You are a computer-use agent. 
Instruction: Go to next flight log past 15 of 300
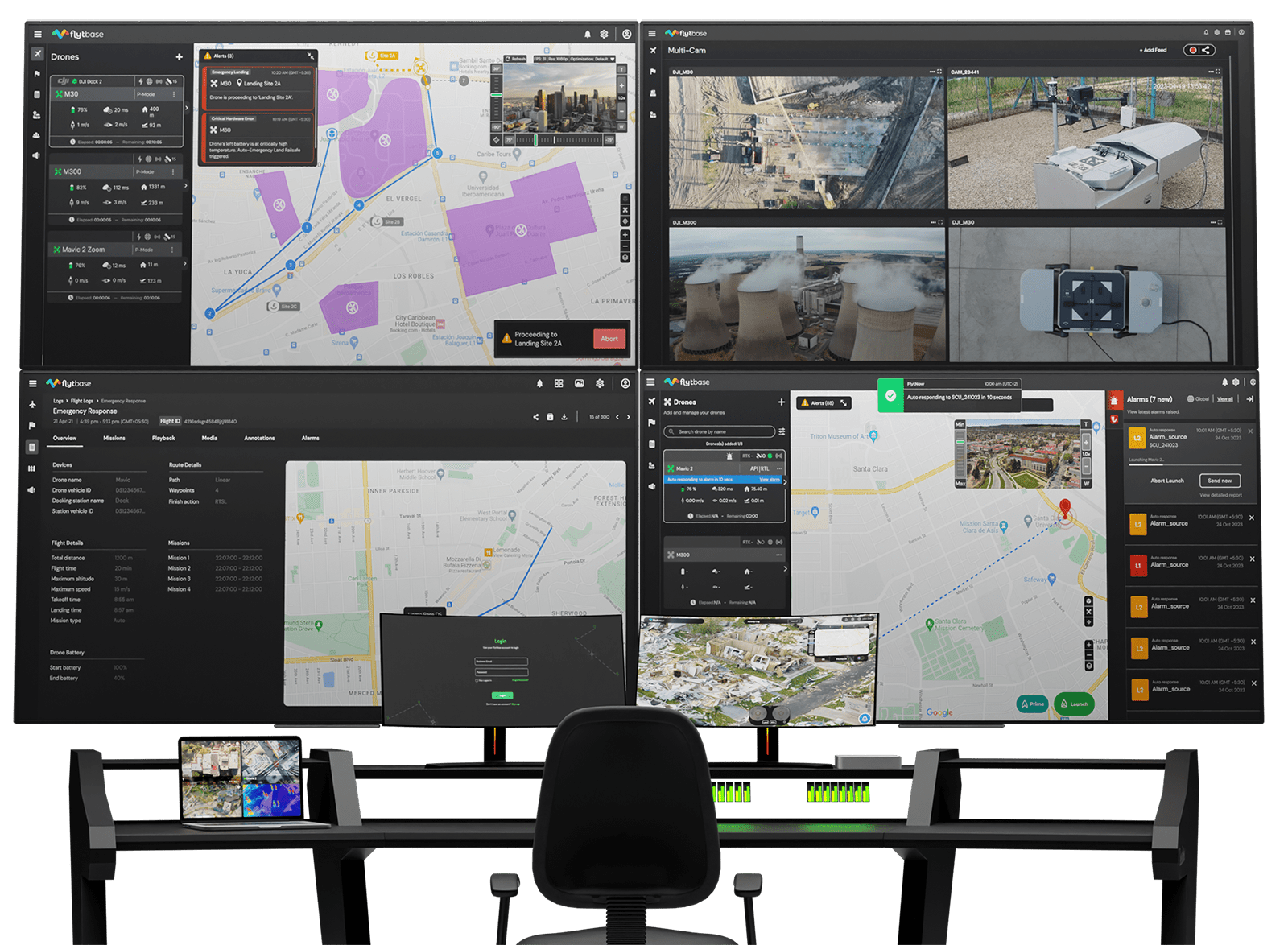pyautogui.click(x=629, y=417)
